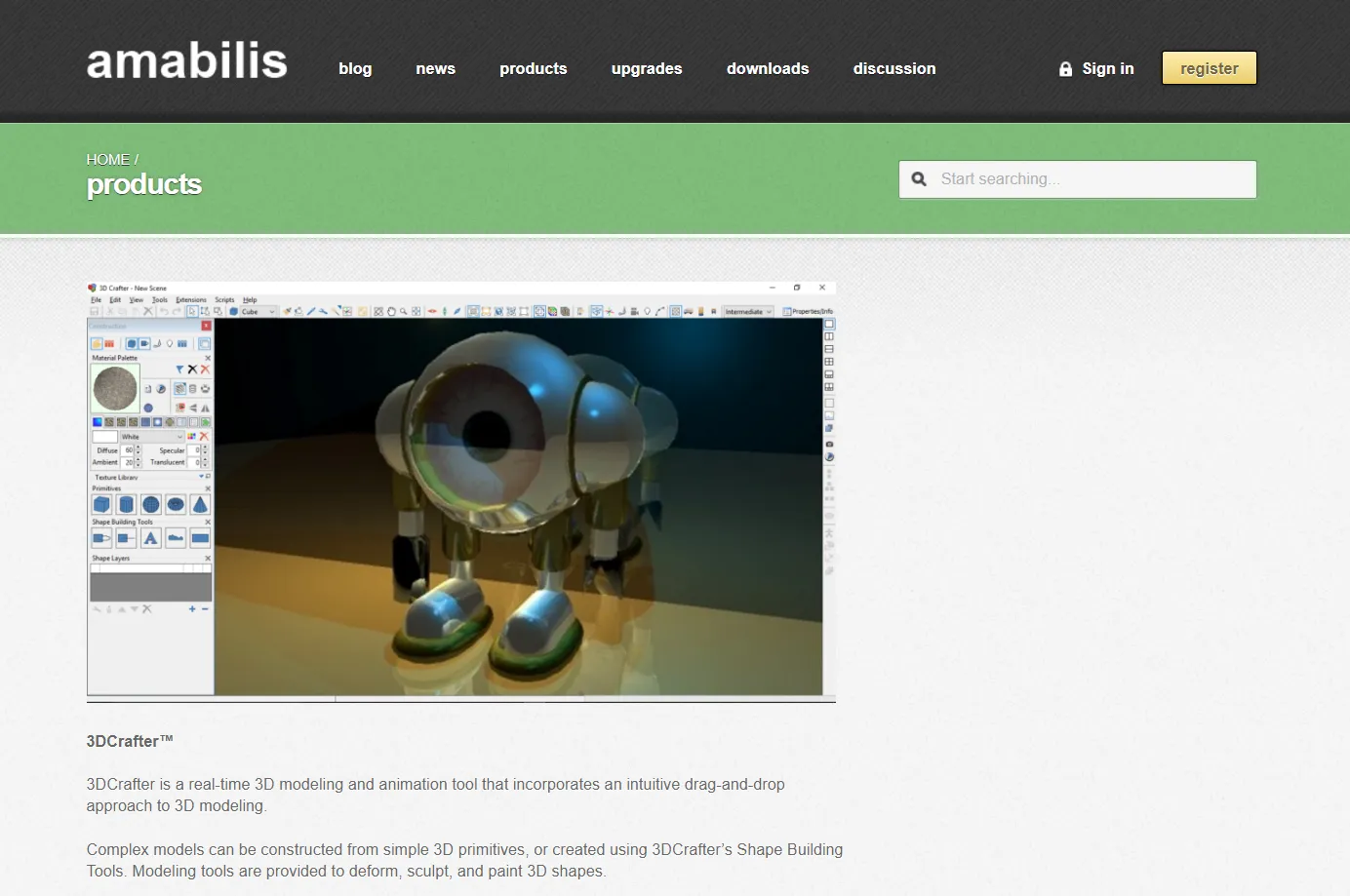Open the upgrades menu item
Screen dimensions: 1350x896
coord(647,68)
